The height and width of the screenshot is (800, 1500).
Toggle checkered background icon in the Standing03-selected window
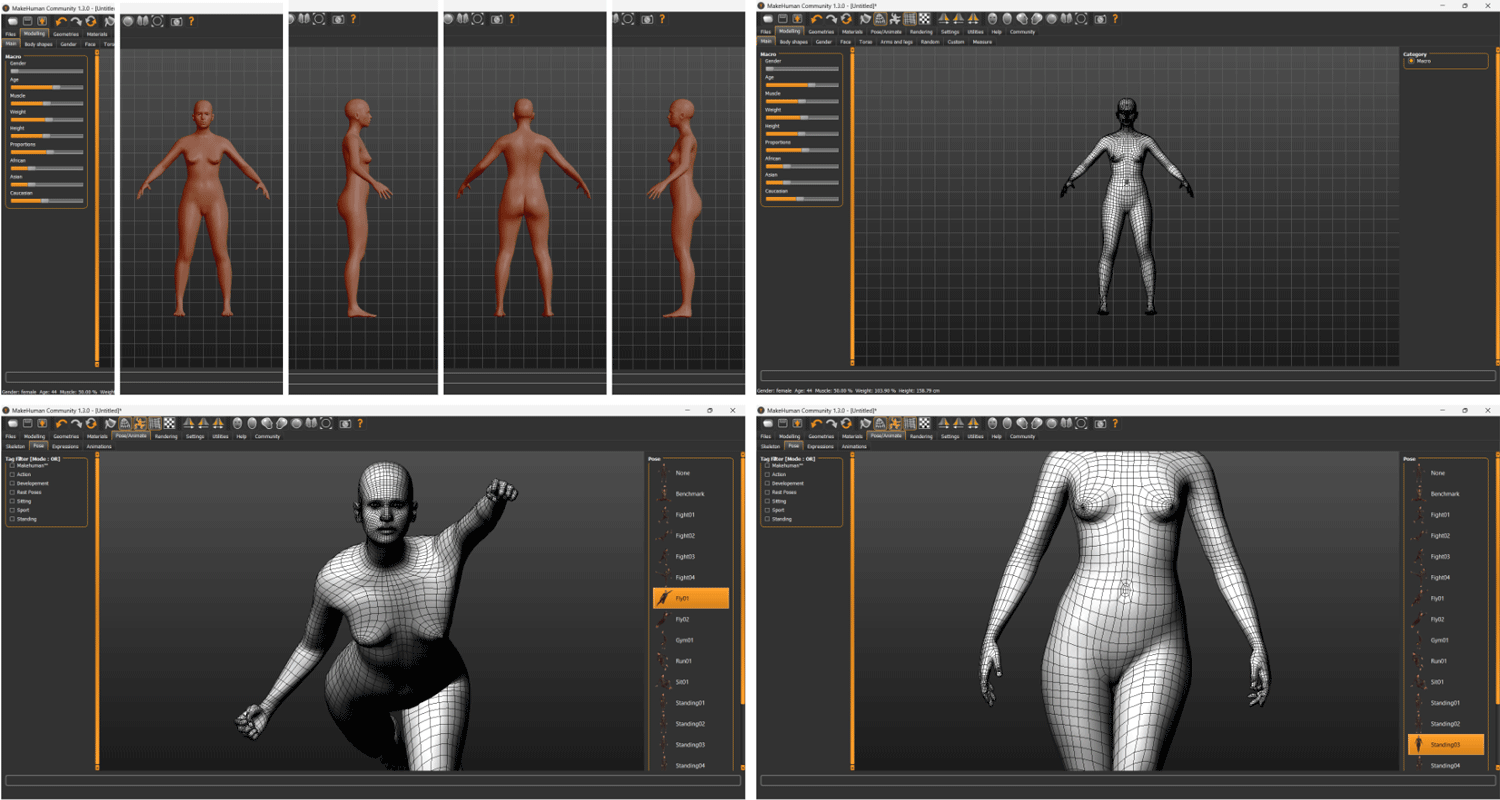(x=925, y=424)
